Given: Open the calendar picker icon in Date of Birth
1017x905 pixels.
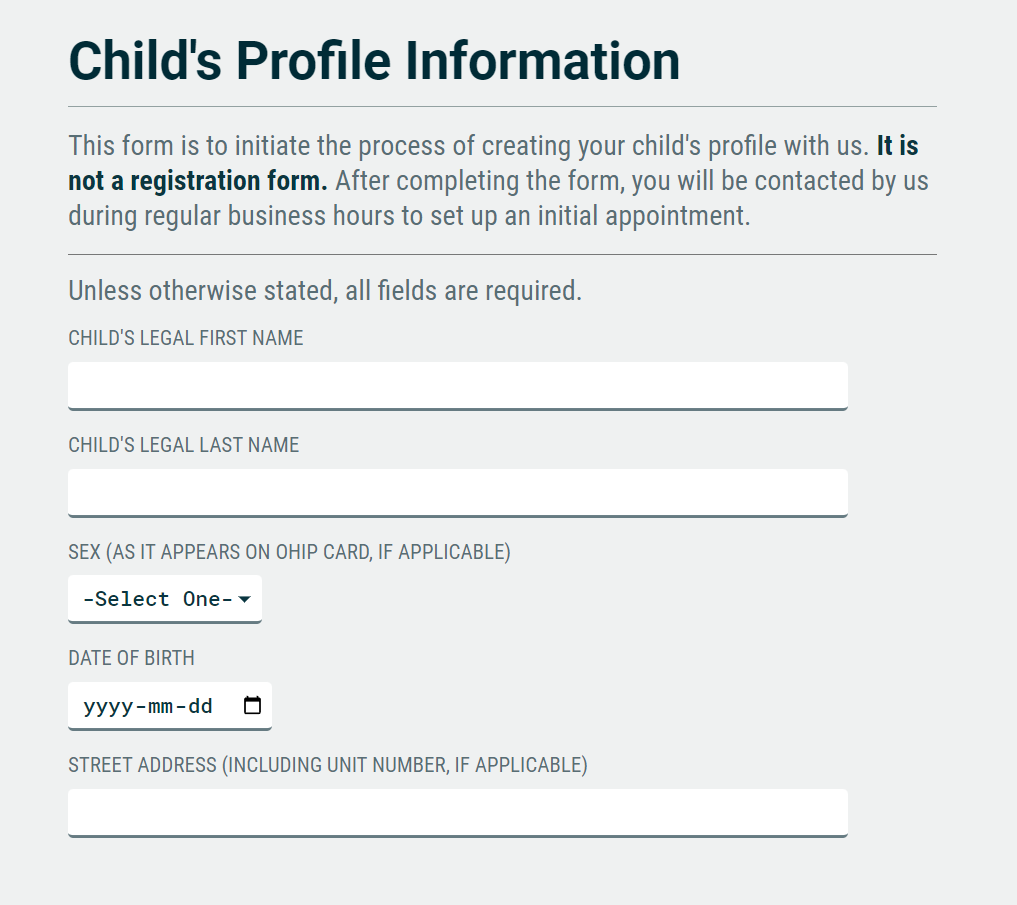Looking at the screenshot, I should point(252,705).
